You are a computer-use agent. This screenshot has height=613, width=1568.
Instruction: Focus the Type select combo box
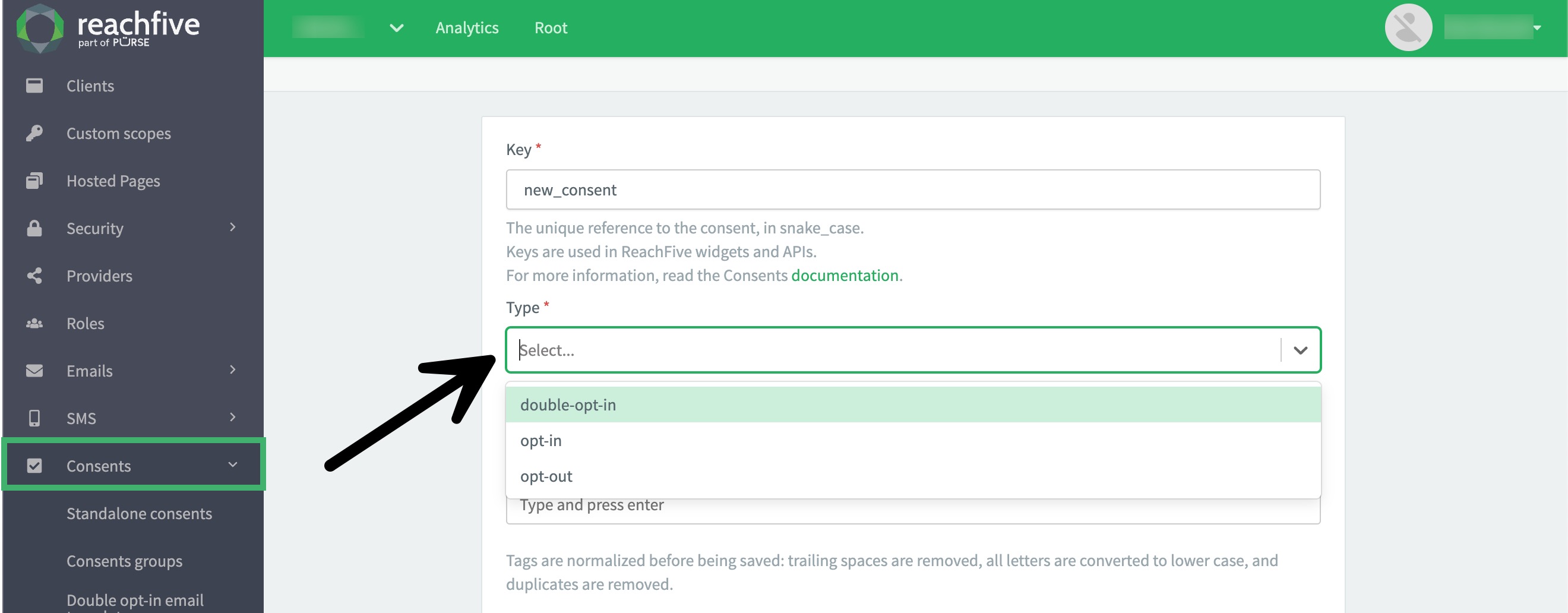(913, 350)
